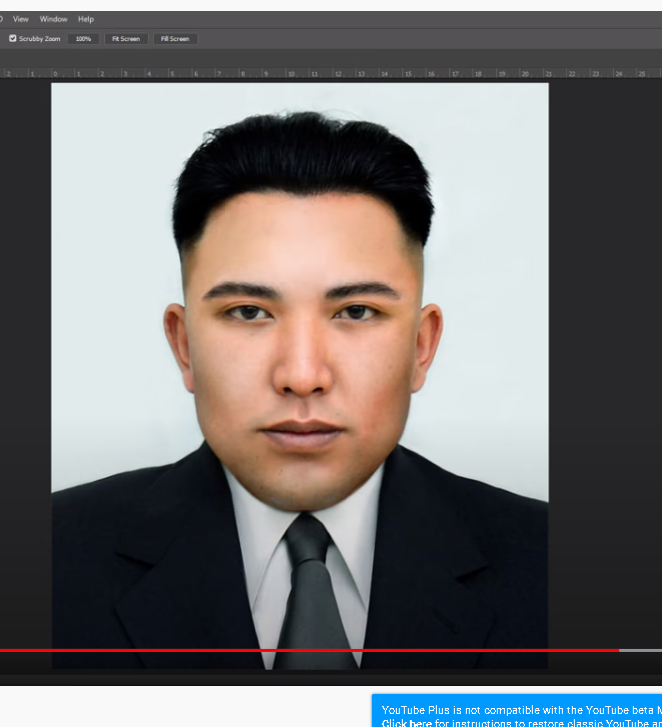Click the portrait image on canvas

click(x=299, y=376)
